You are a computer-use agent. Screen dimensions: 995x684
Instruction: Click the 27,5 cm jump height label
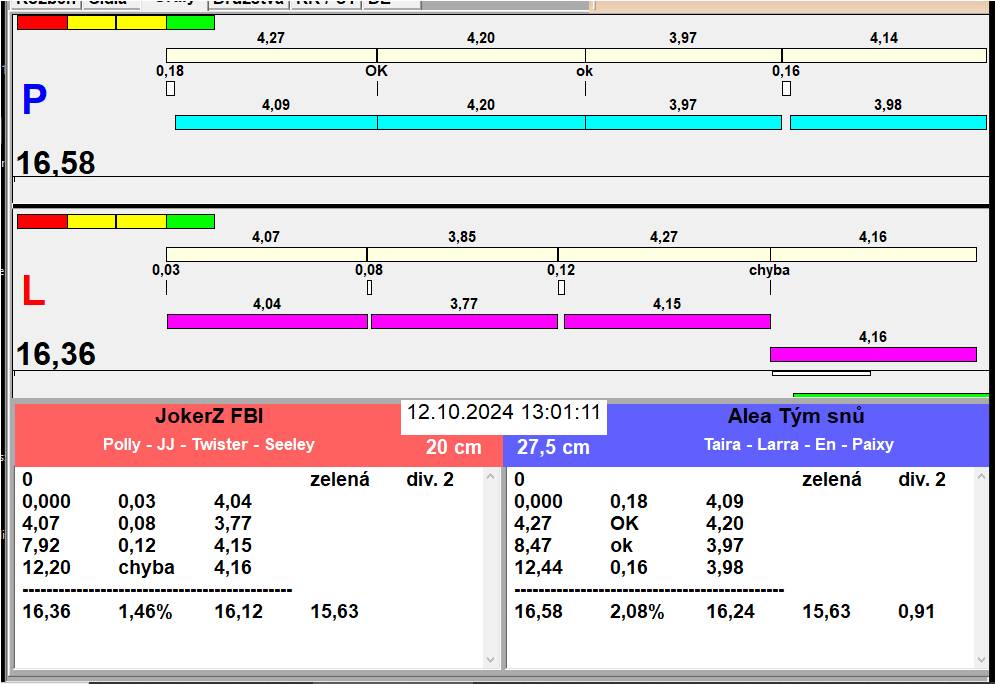click(x=553, y=447)
